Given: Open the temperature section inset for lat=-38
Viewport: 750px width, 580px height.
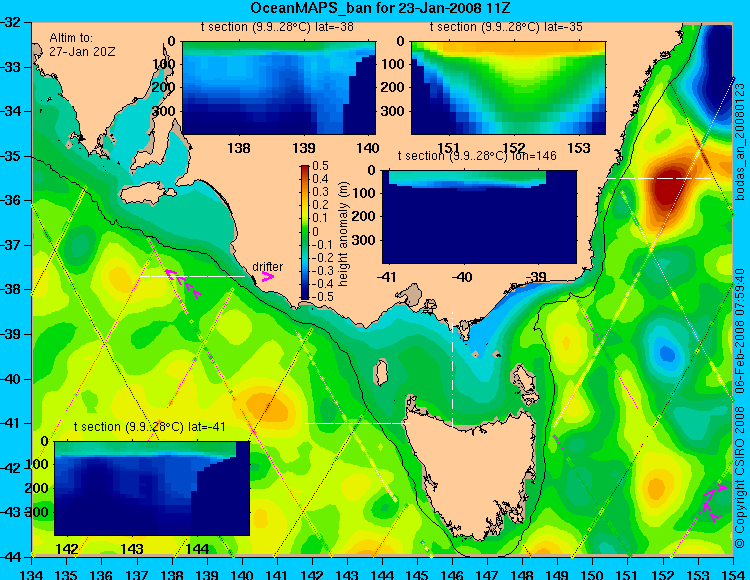Looking at the screenshot, I should [x=279, y=88].
